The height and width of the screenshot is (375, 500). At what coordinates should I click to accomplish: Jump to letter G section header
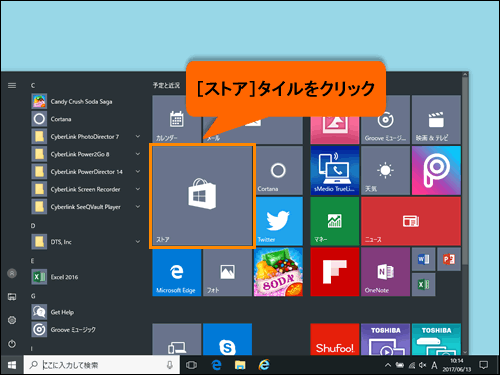click(x=33, y=296)
